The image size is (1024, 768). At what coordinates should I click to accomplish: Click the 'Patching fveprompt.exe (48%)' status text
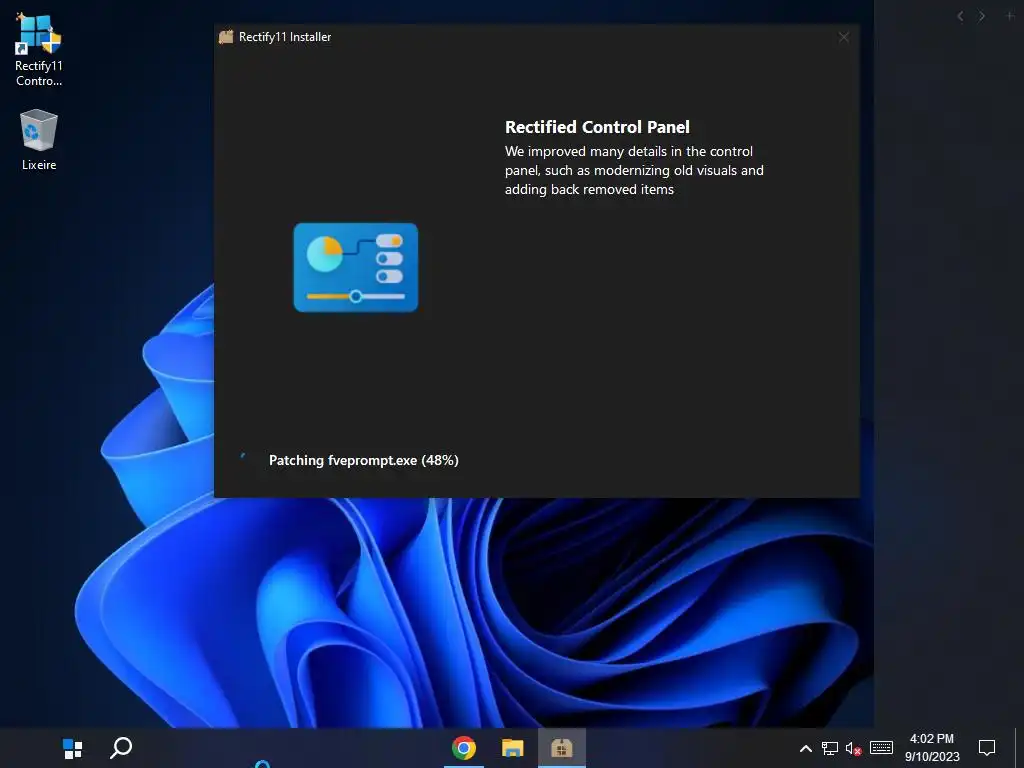[364, 460]
